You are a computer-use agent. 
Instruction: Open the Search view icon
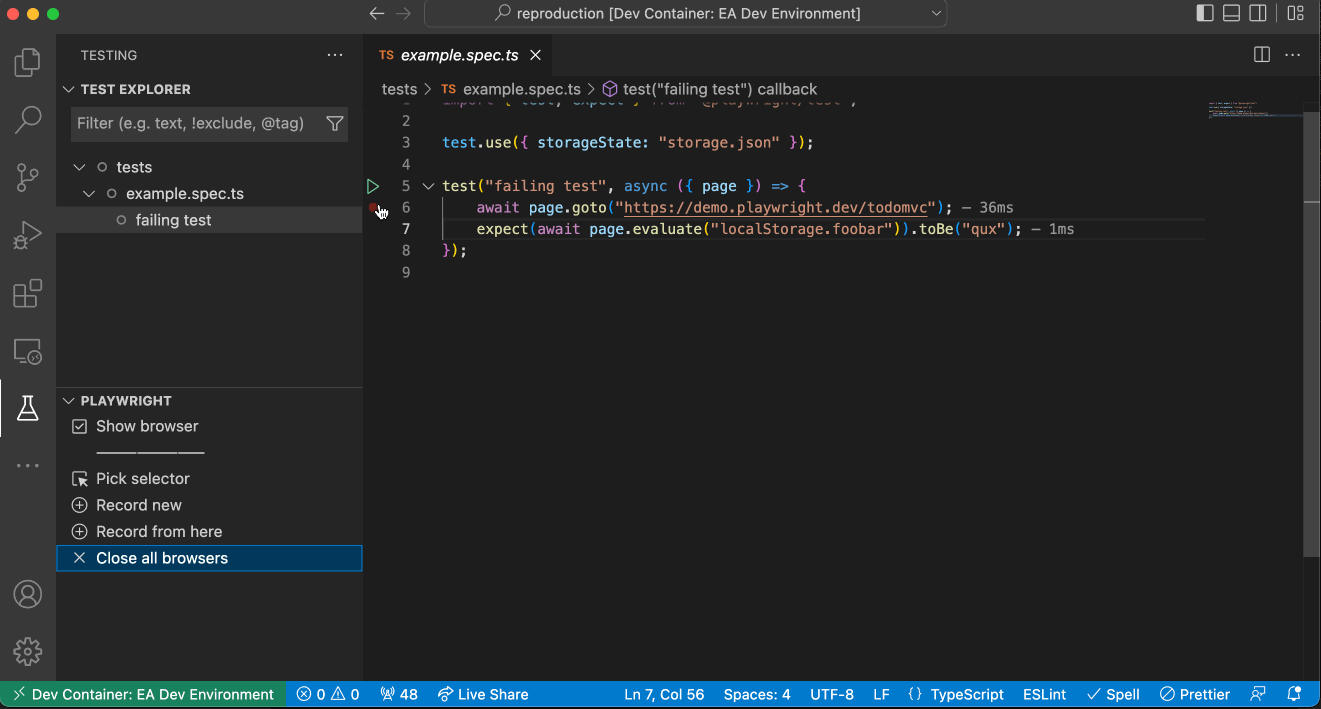point(28,121)
